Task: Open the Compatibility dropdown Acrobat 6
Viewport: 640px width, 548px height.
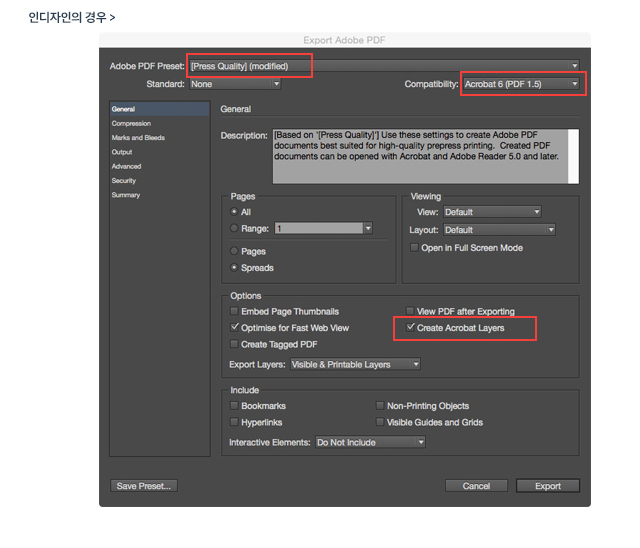Action: click(x=521, y=84)
